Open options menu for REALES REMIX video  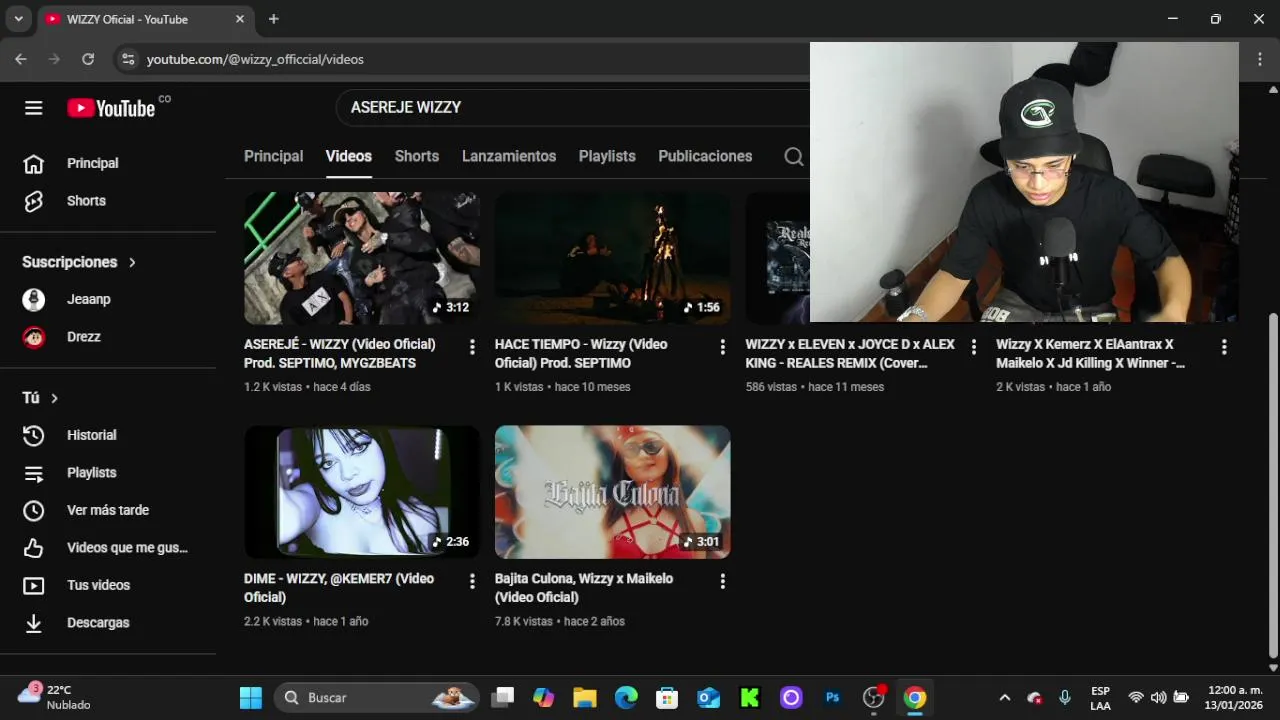click(973, 347)
